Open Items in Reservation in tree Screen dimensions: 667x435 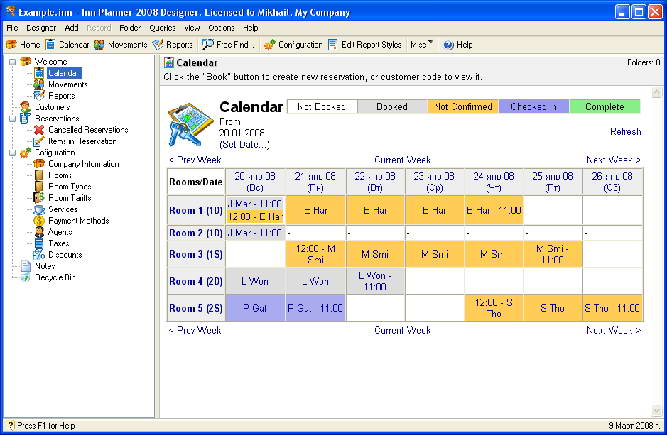pos(82,141)
